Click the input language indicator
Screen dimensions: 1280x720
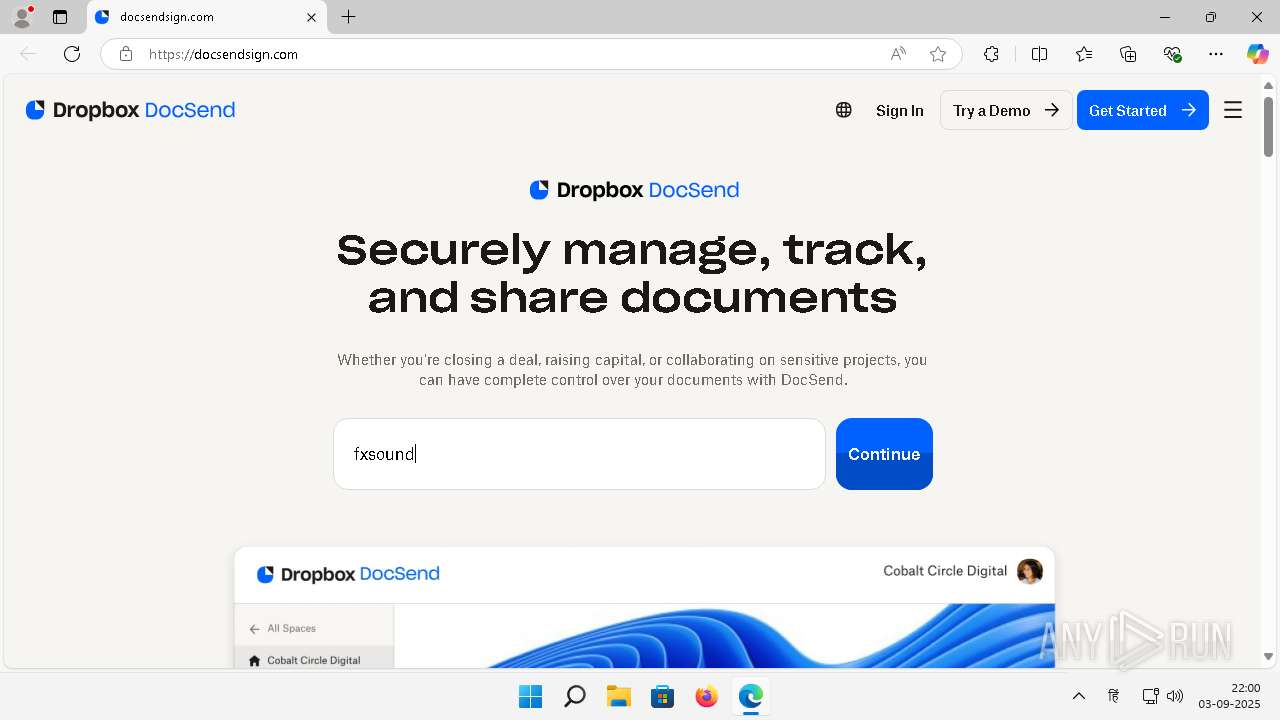pos(1113,696)
